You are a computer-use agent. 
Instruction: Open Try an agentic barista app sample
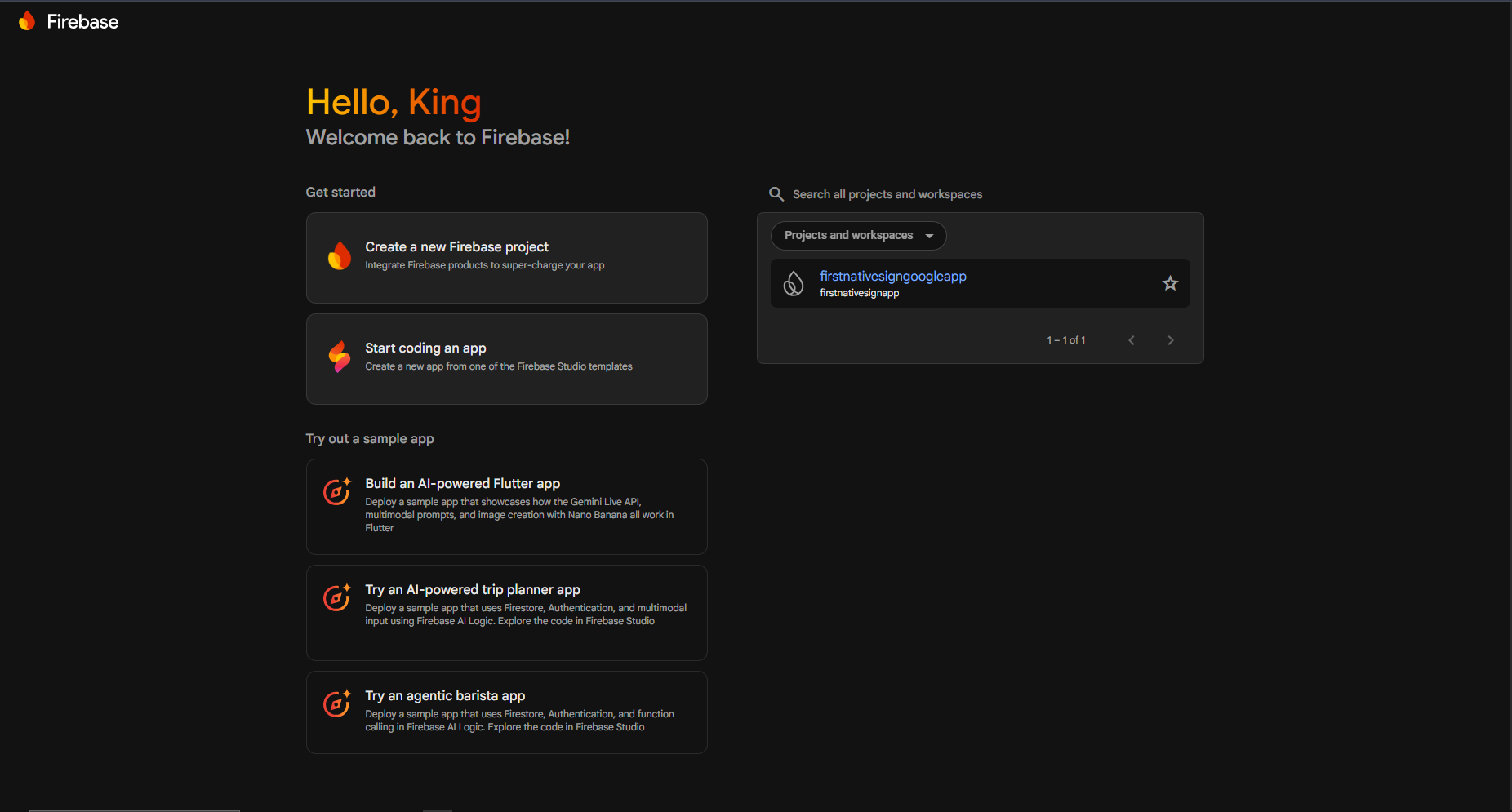click(x=506, y=712)
